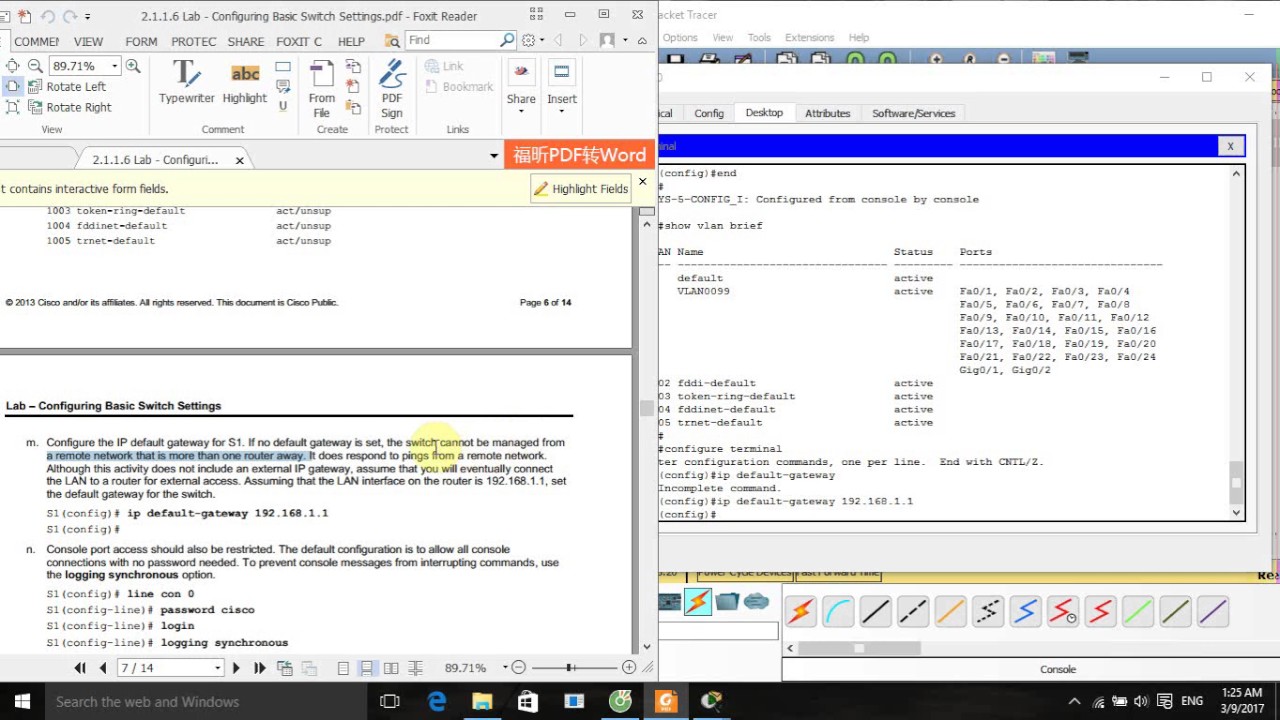The height and width of the screenshot is (720, 1280).
Task: Select the Typewriter tool in Foxit
Action: click(x=186, y=82)
